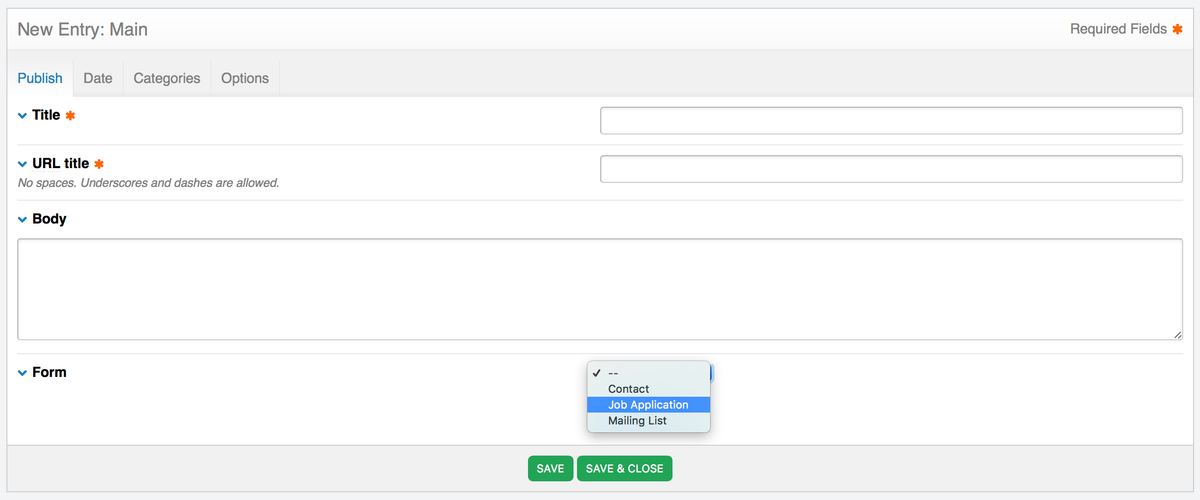1200x500 pixels.
Task: Focus the Title text input
Action: pos(891,121)
